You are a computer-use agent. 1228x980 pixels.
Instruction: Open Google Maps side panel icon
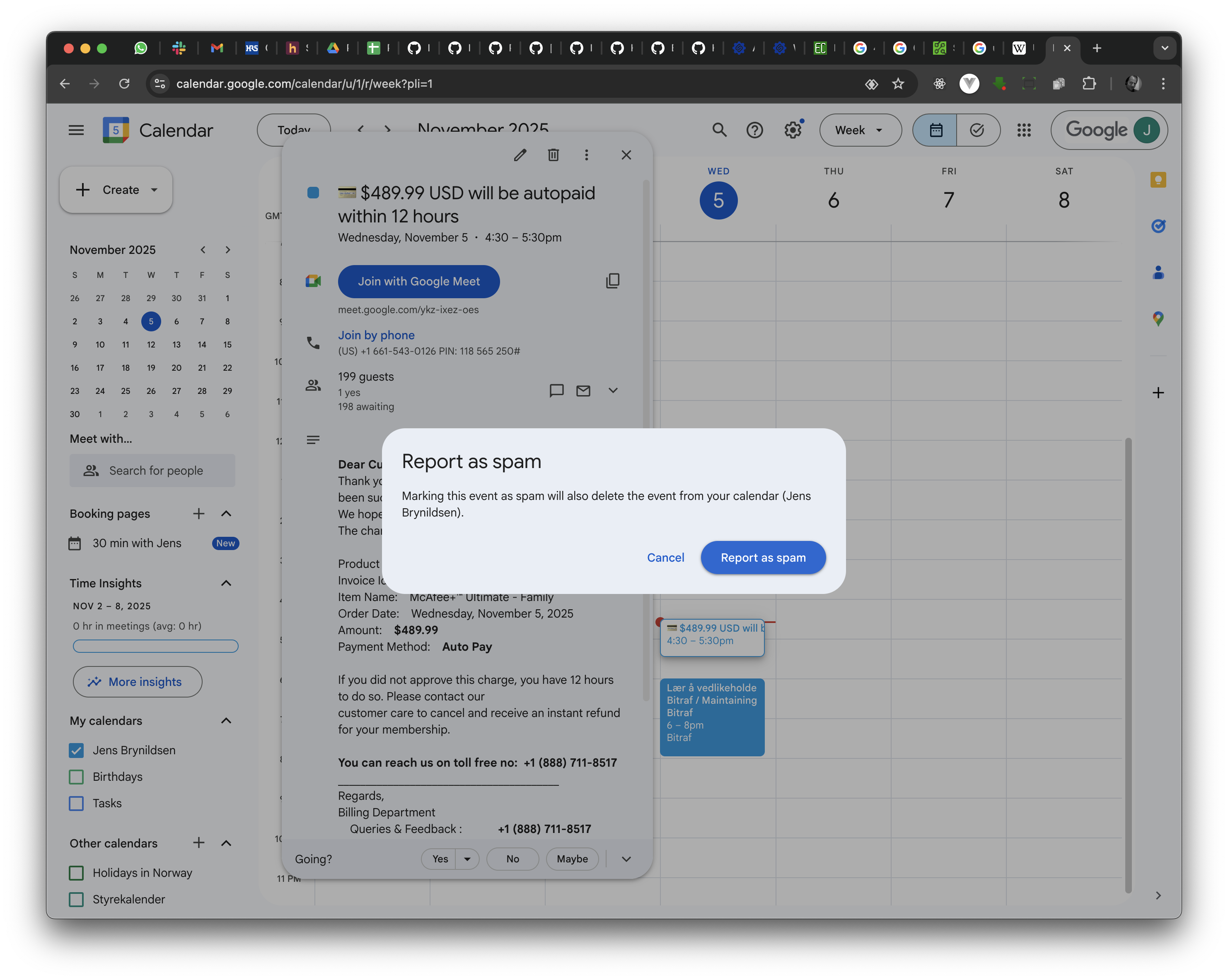pos(1158,319)
